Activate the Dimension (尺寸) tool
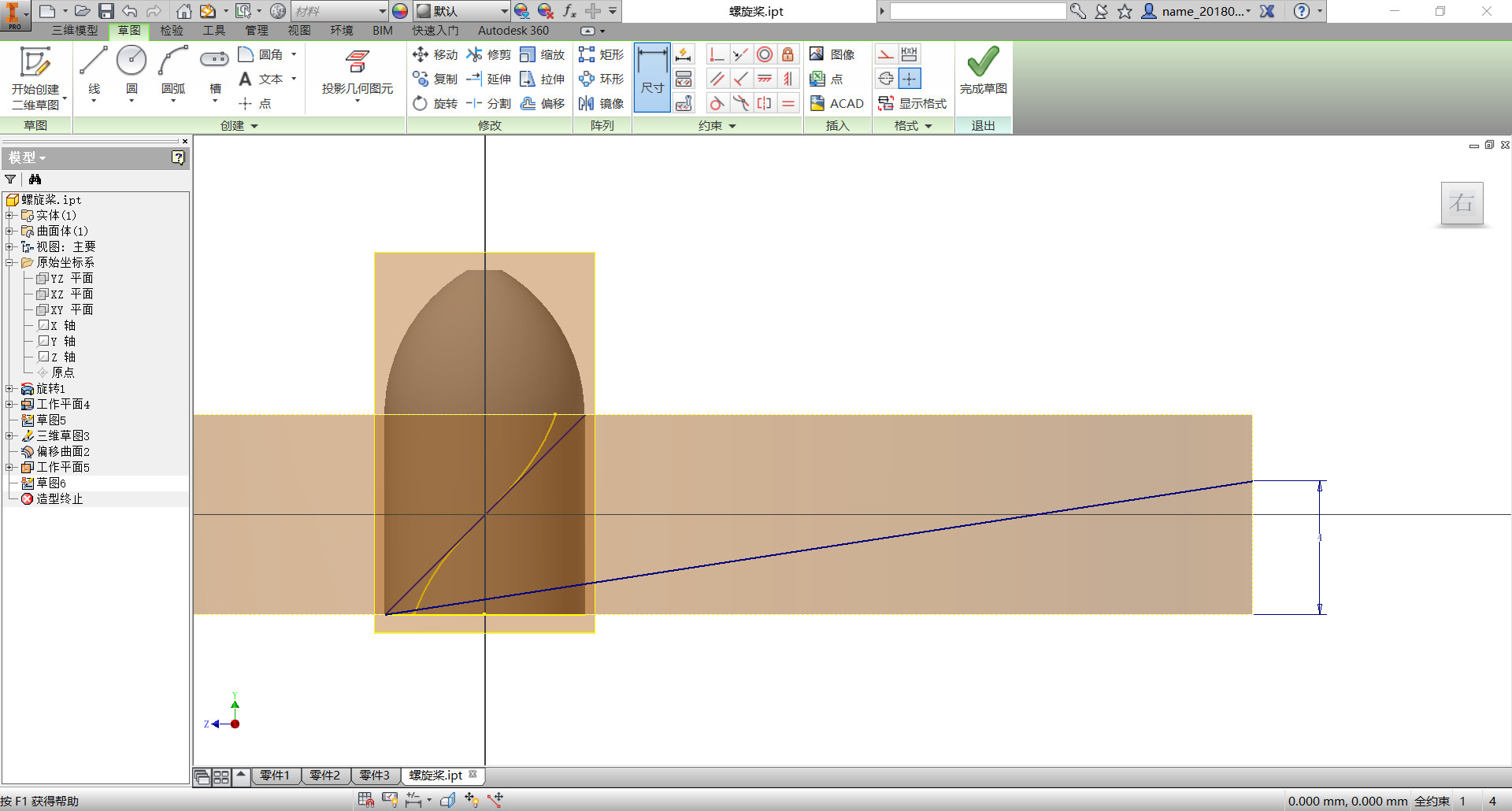 point(652,77)
